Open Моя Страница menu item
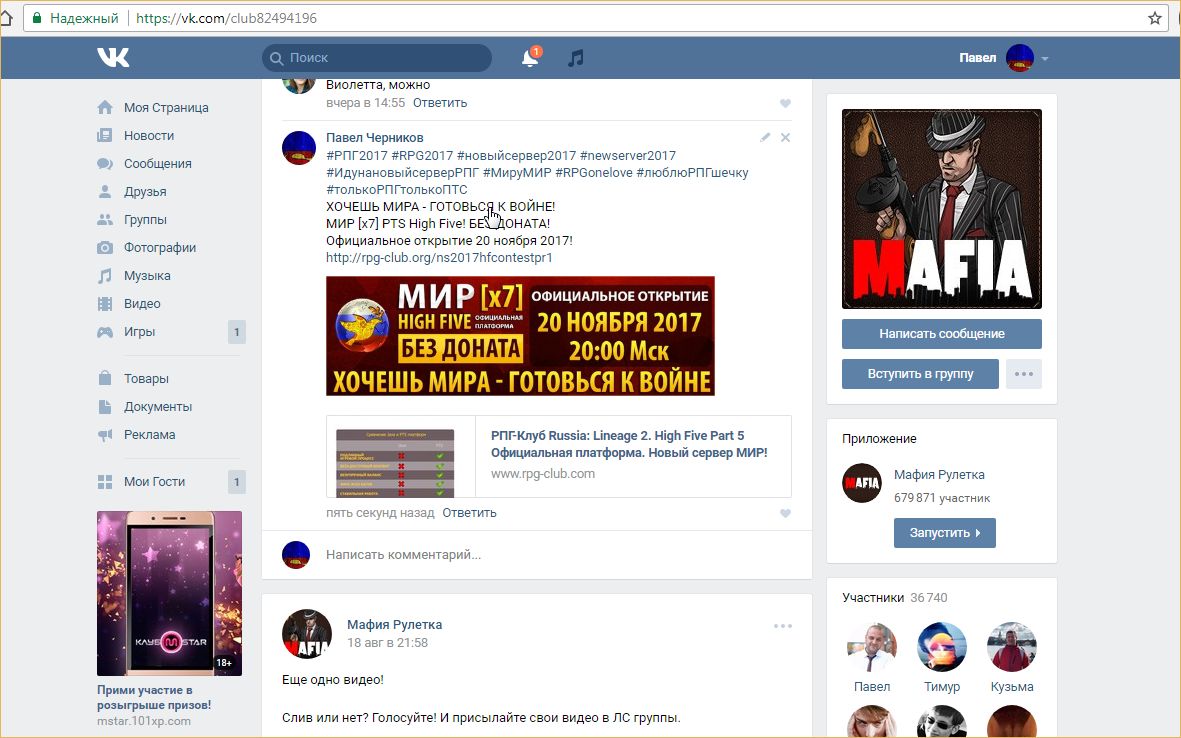The width and height of the screenshot is (1181, 738). [x=166, y=108]
